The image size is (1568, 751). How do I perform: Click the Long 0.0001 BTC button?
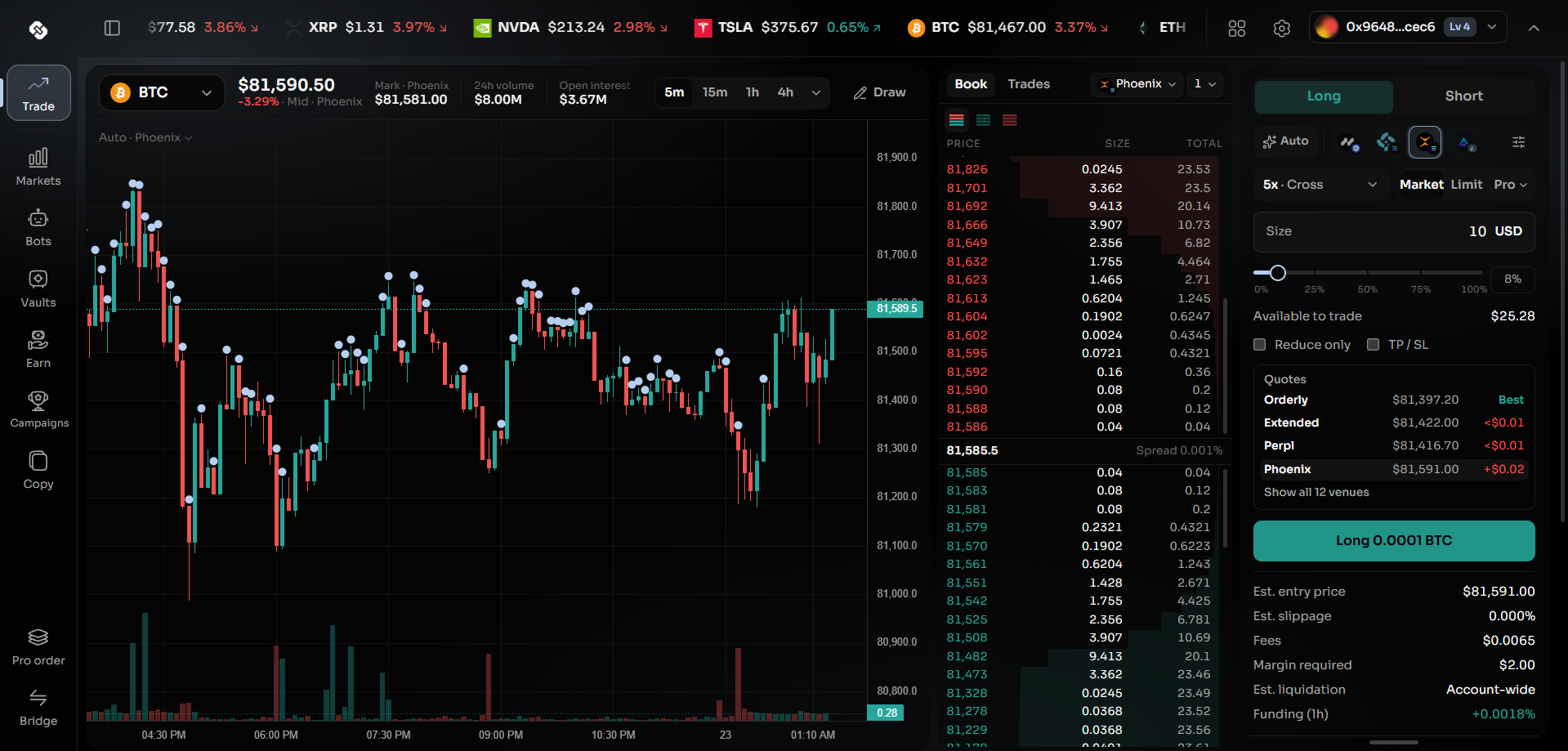coord(1394,541)
